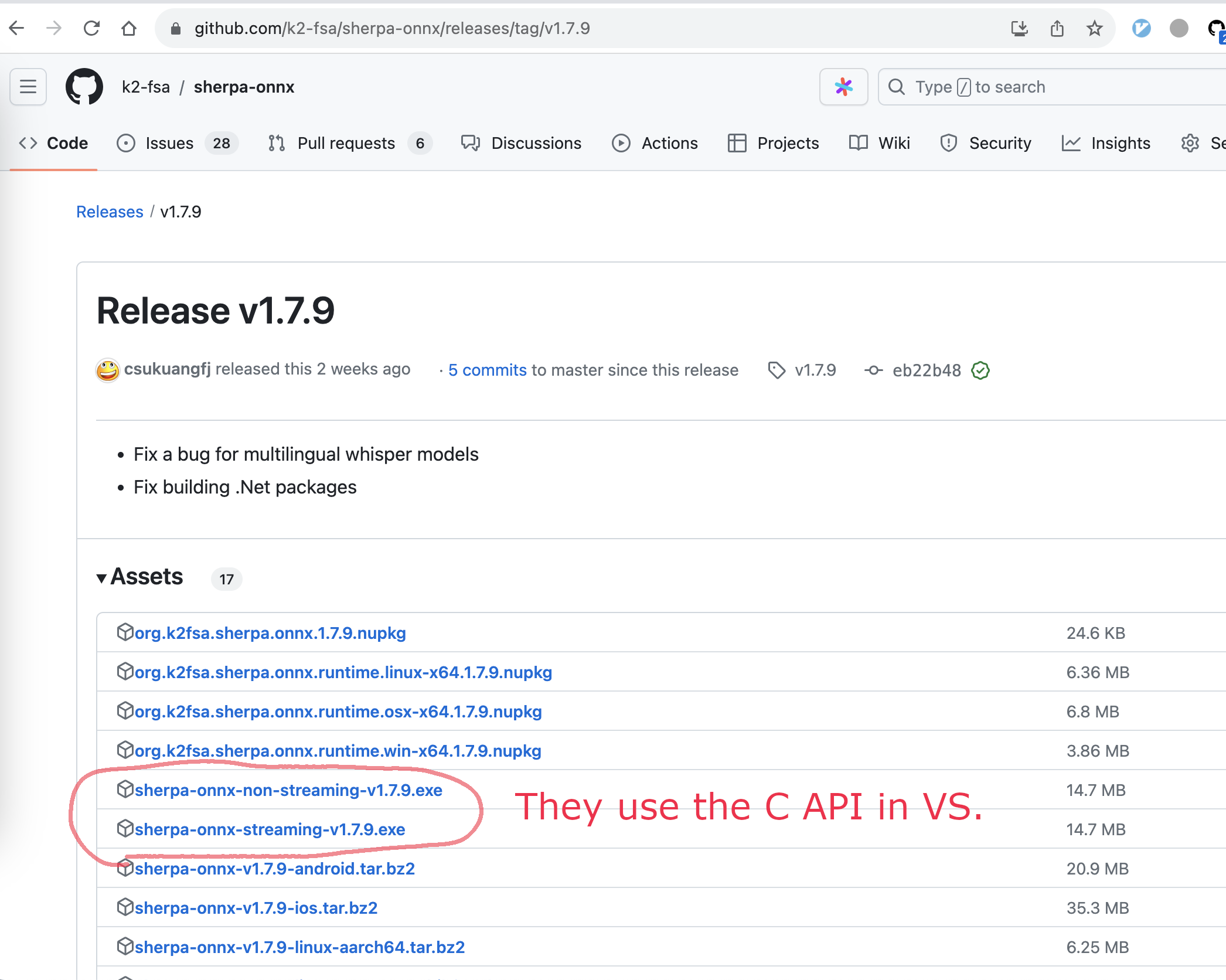This screenshot has width=1226, height=980.
Task: Click the tag icon beside v1.7.9
Action: pos(777,370)
